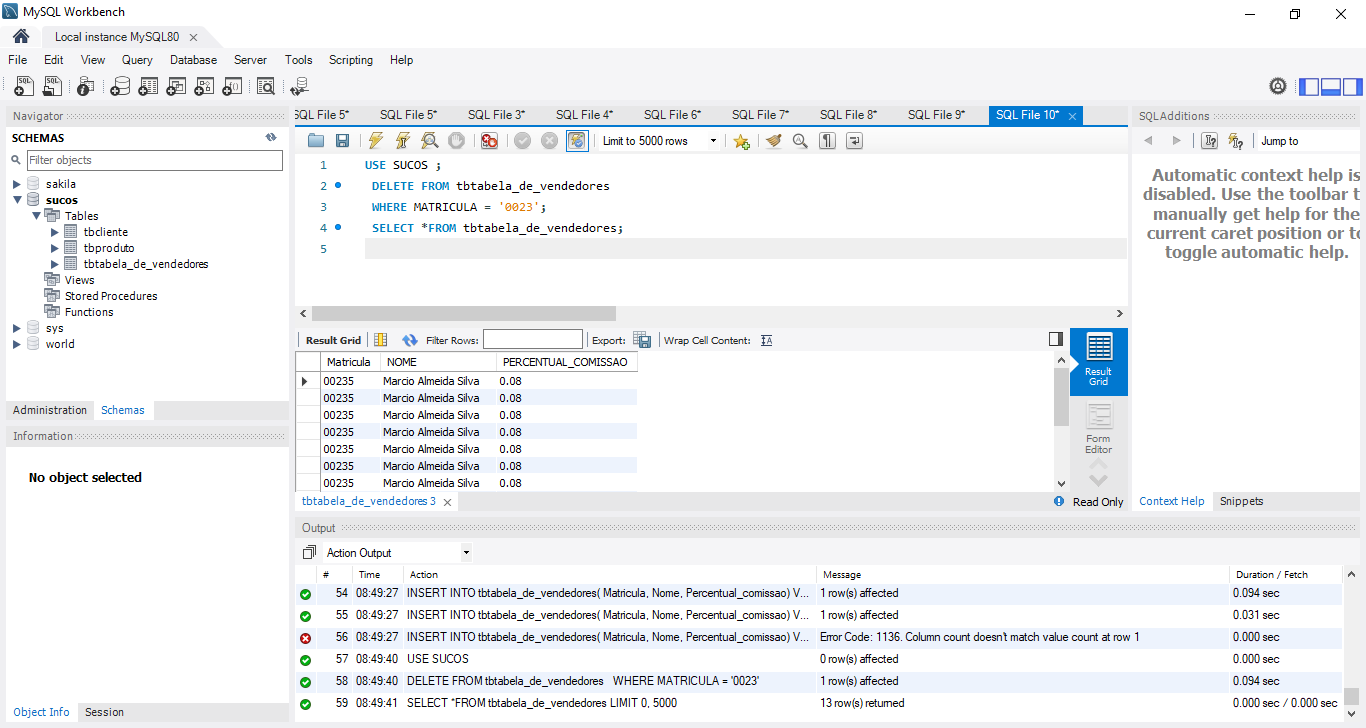Expand the tbtabela_de_vendedores table node
Image resolution: width=1366 pixels, height=728 pixels.
tap(55, 264)
